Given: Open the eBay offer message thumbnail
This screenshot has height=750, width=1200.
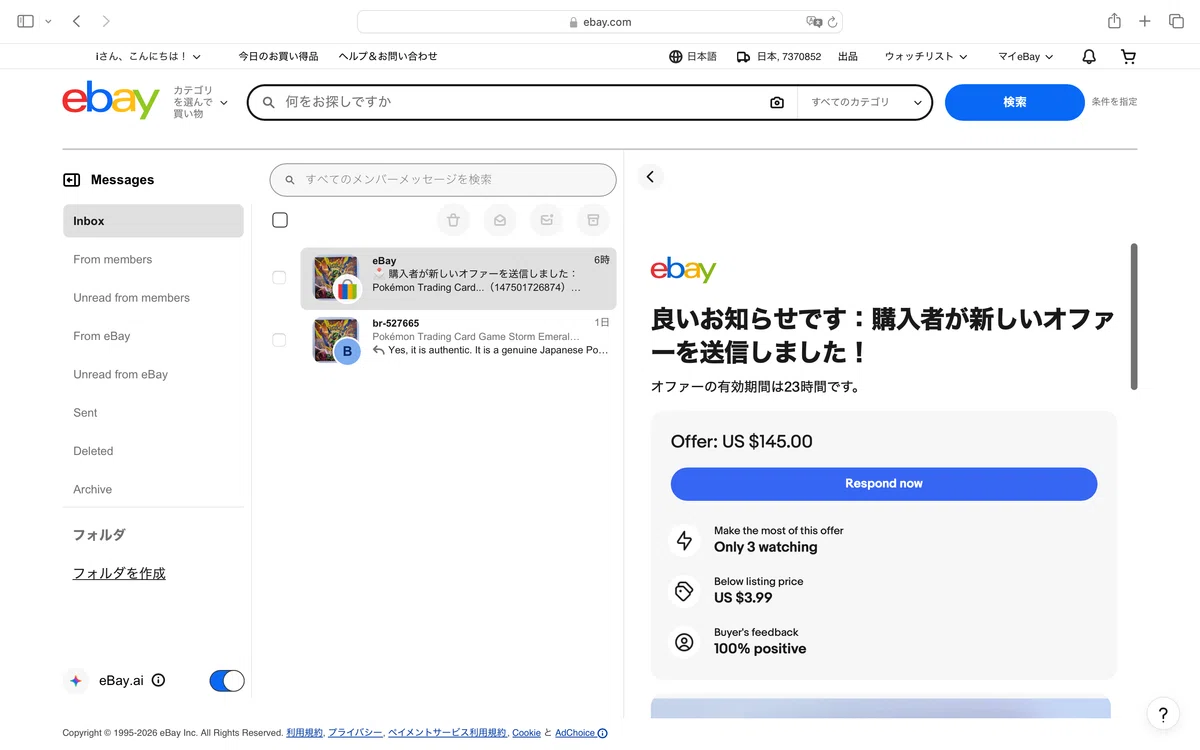Looking at the screenshot, I should 336,278.
